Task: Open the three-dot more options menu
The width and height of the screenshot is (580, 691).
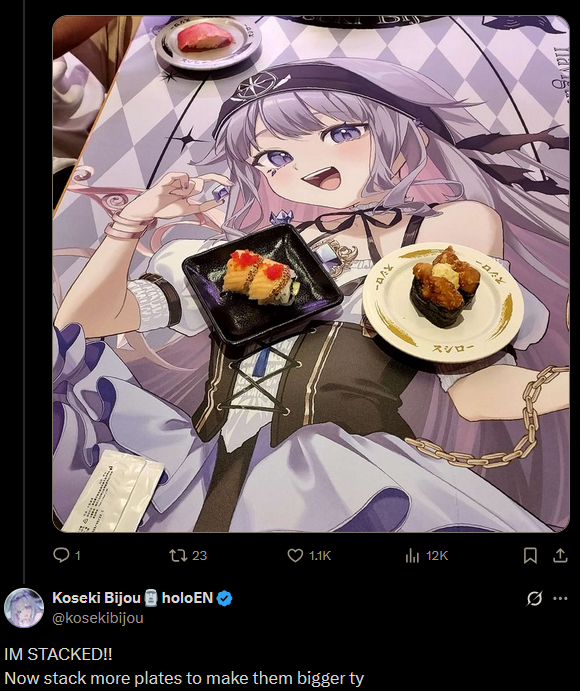Action: pyautogui.click(x=560, y=598)
